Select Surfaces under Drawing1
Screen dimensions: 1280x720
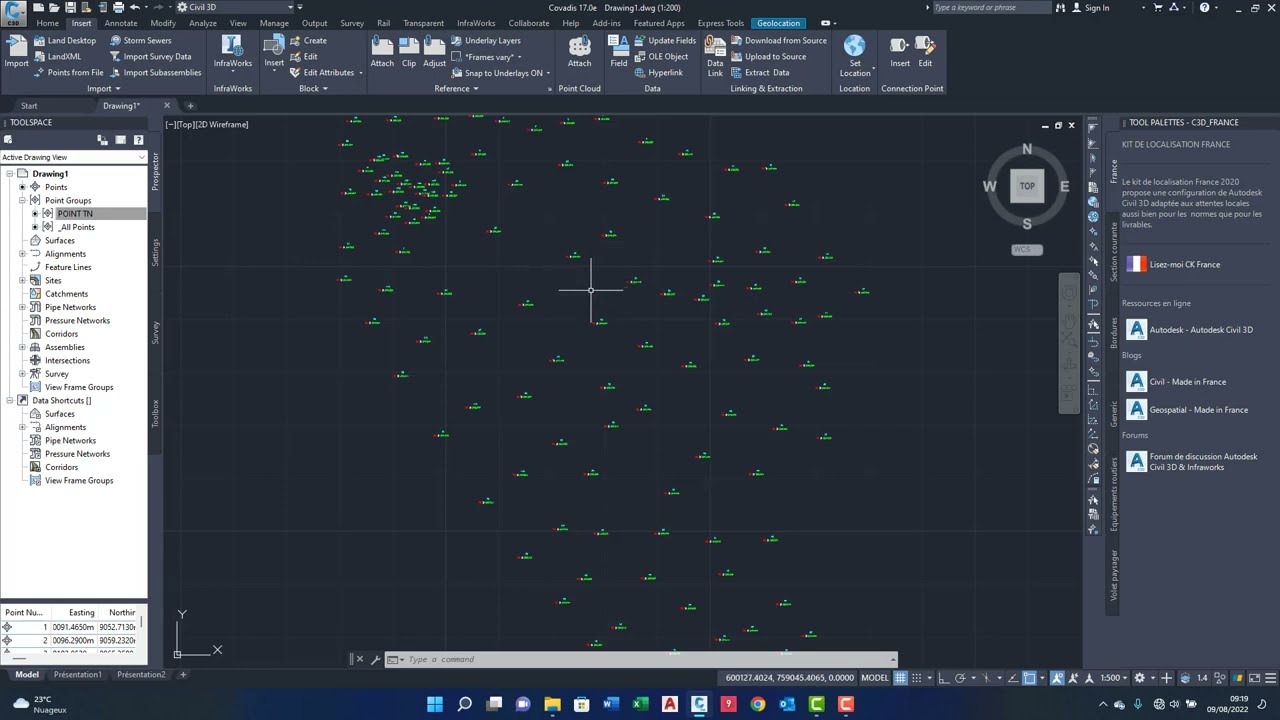pos(59,241)
